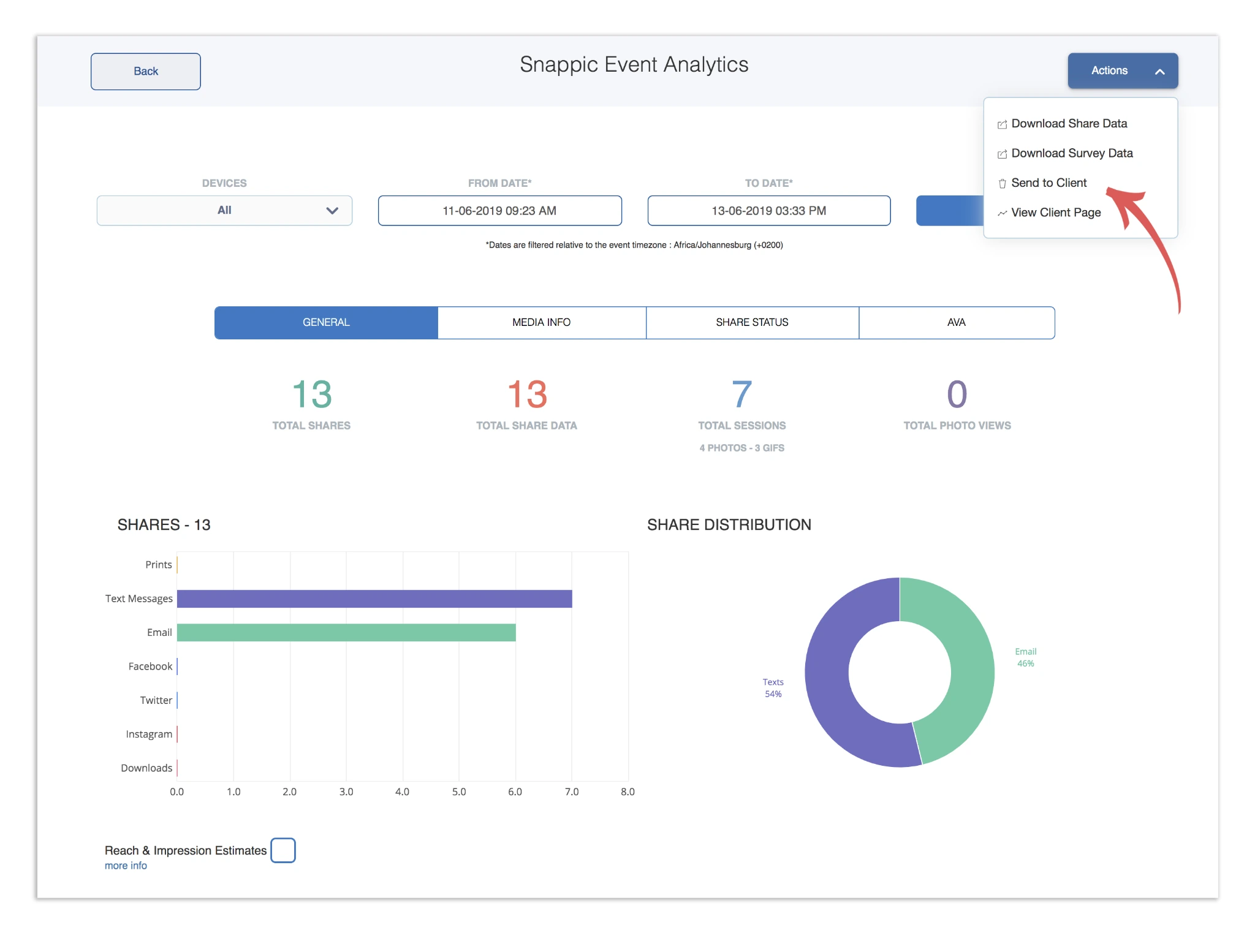Open the Devices dropdown showing All
The height and width of the screenshot is (952, 1255).
coord(224,211)
